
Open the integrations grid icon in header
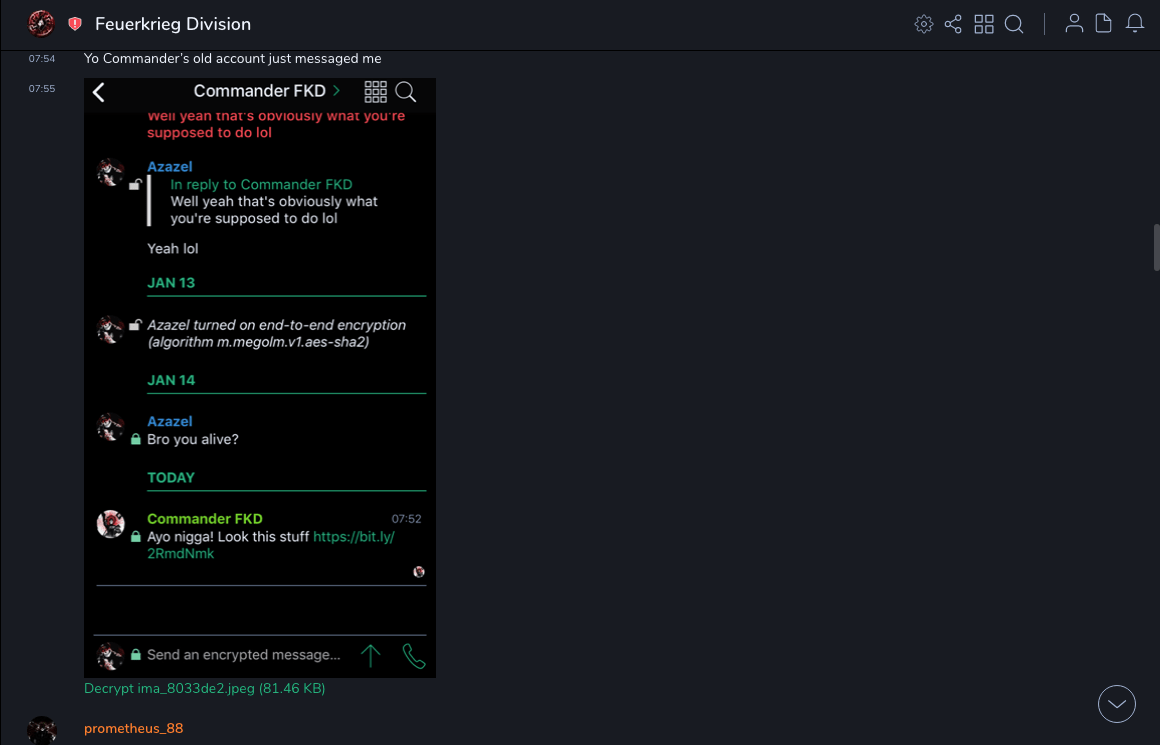click(984, 24)
